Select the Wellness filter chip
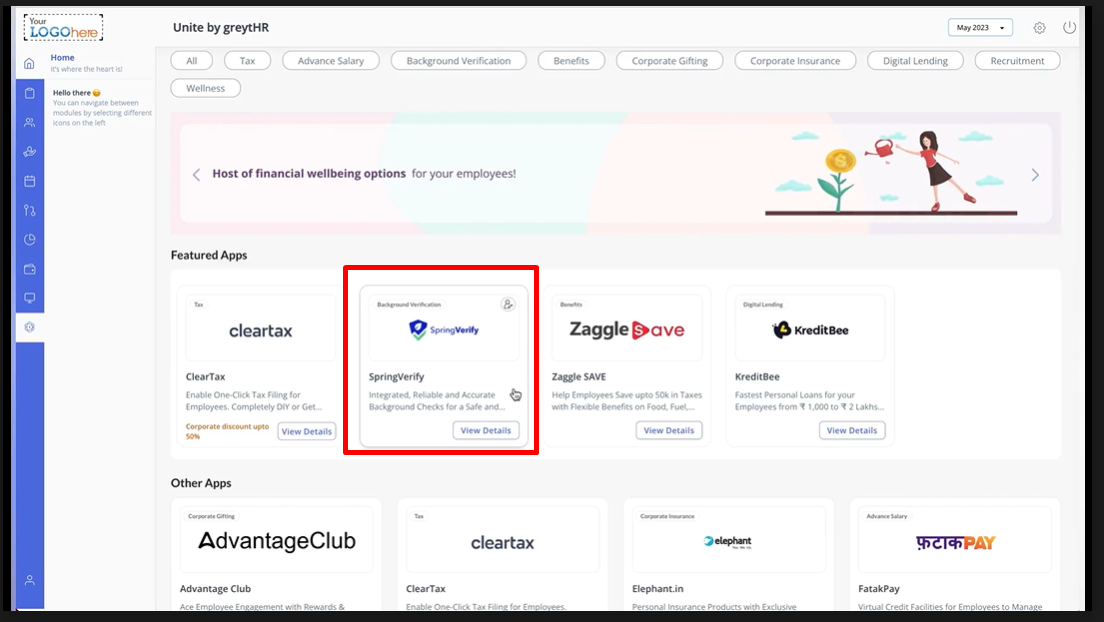Image resolution: width=1104 pixels, height=622 pixels. click(x=206, y=88)
